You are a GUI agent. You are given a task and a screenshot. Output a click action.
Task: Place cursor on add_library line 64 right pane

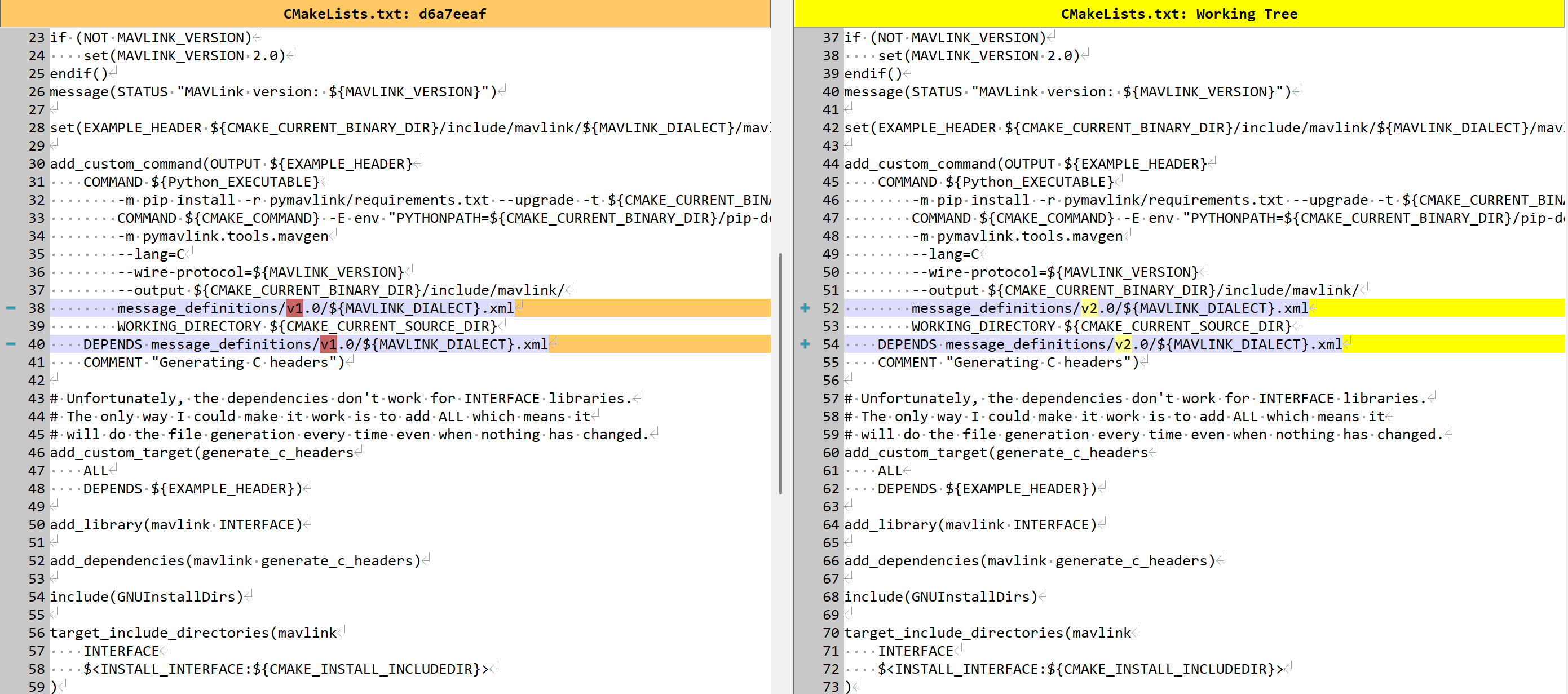coord(969,525)
